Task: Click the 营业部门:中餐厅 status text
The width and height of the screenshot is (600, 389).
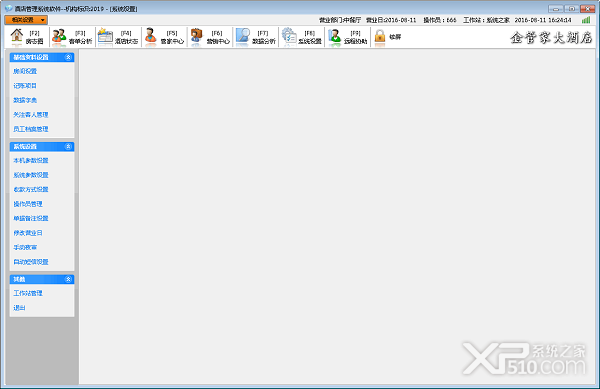Action: click(x=340, y=20)
